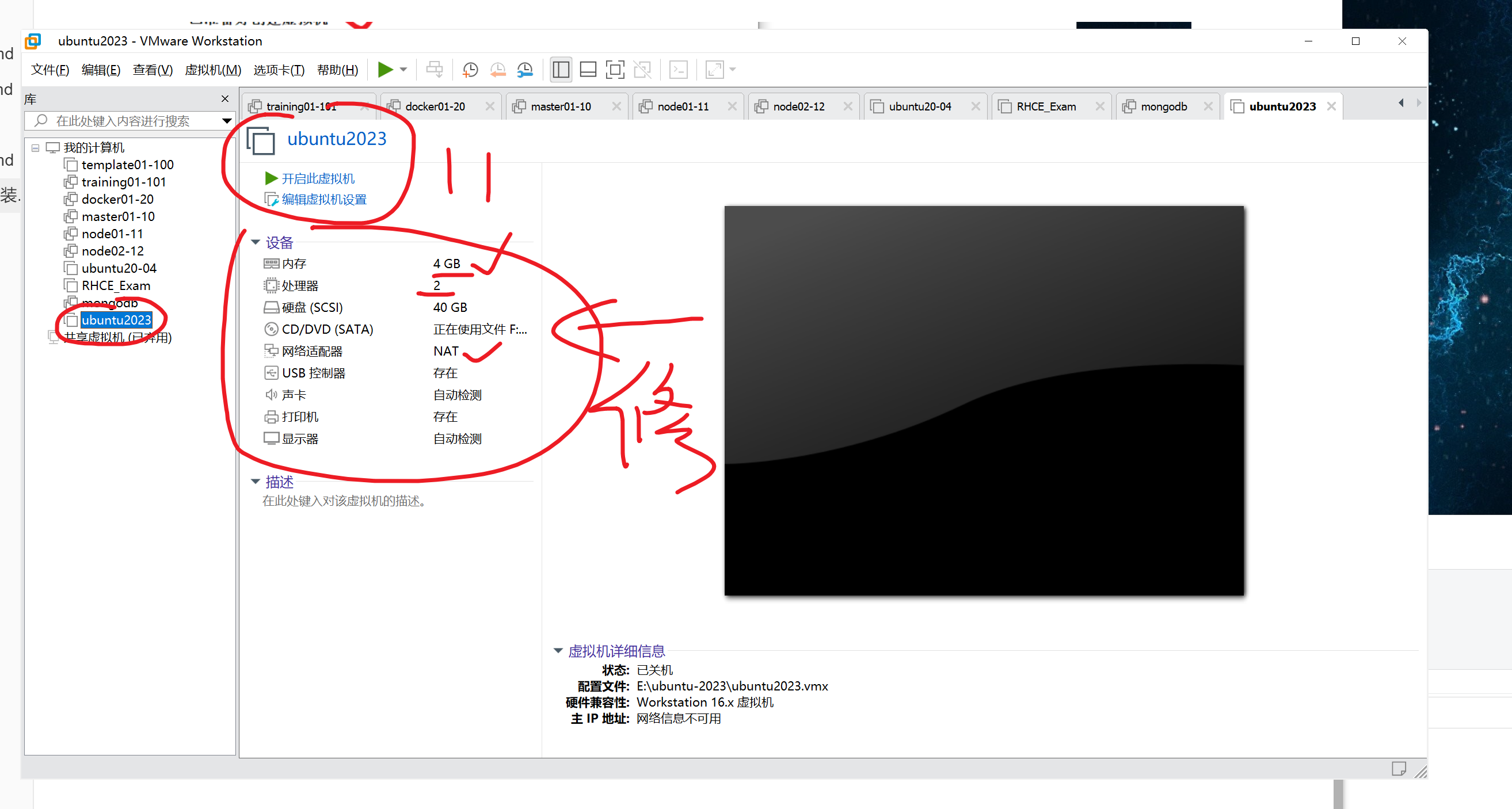Toggle the thumbnail bar view icon
Screen dimensions: 1512x809
pyautogui.click(x=588, y=70)
